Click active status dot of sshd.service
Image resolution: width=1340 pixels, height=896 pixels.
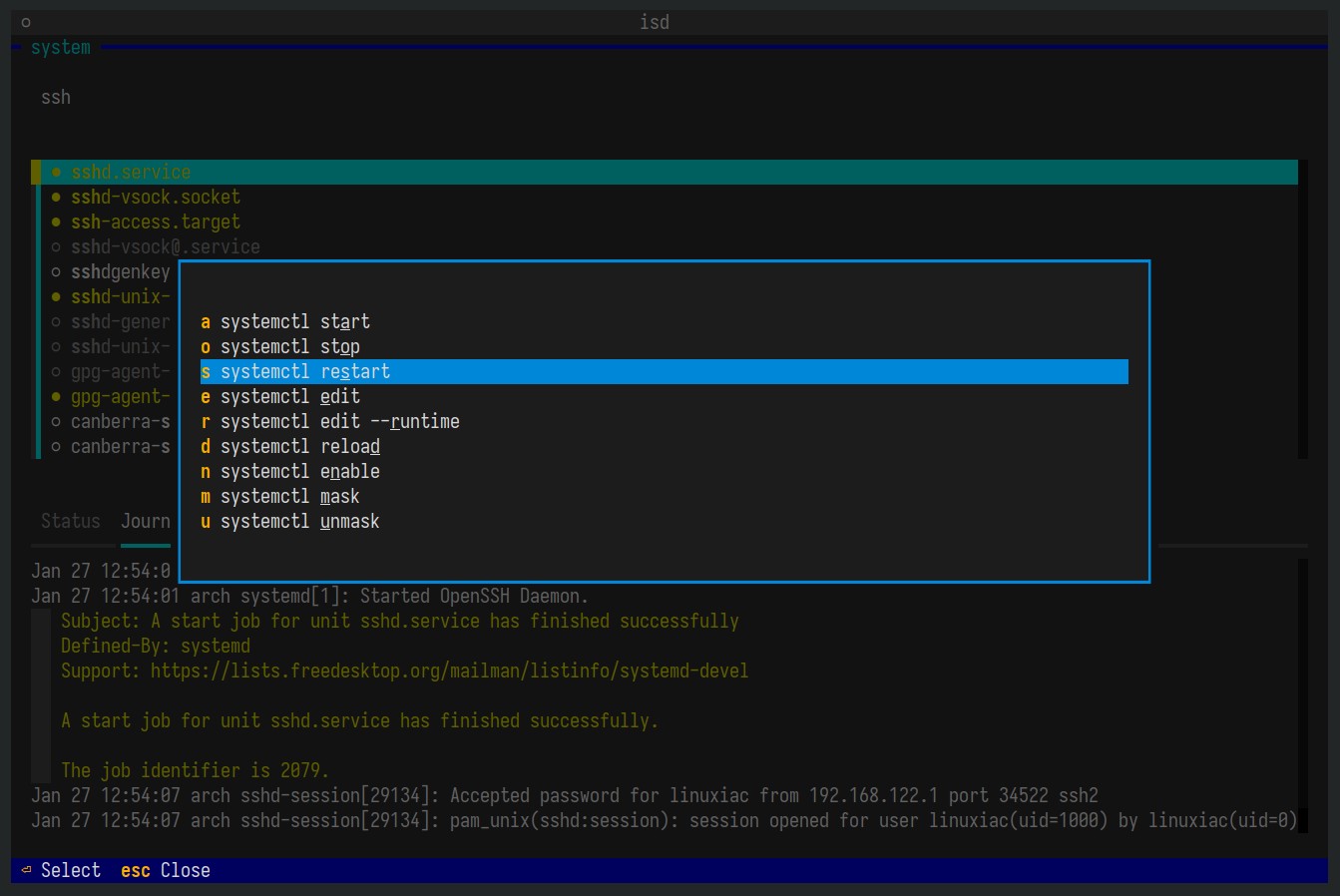point(56,172)
